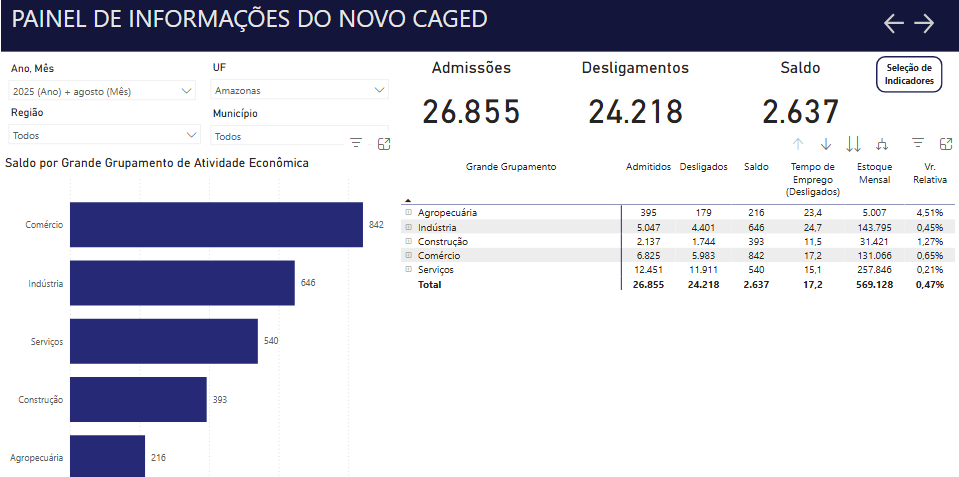The width and height of the screenshot is (959, 477).
Task: Open the Região dropdown
Action: [x=105, y=135]
